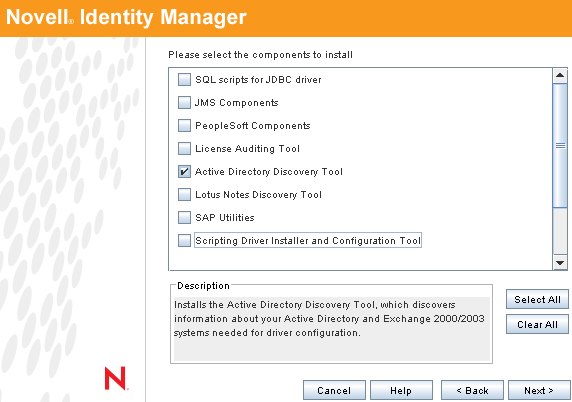This screenshot has width=572, height=402.
Task: Check the SQL scripts for JDBC driver box
Action: [x=184, y=80]
